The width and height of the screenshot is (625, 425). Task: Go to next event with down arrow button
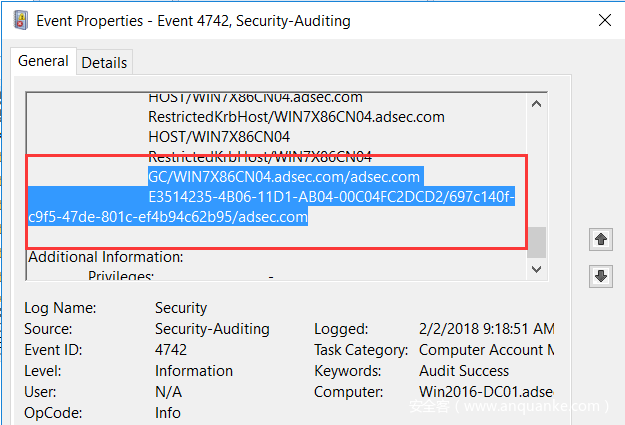601,276
